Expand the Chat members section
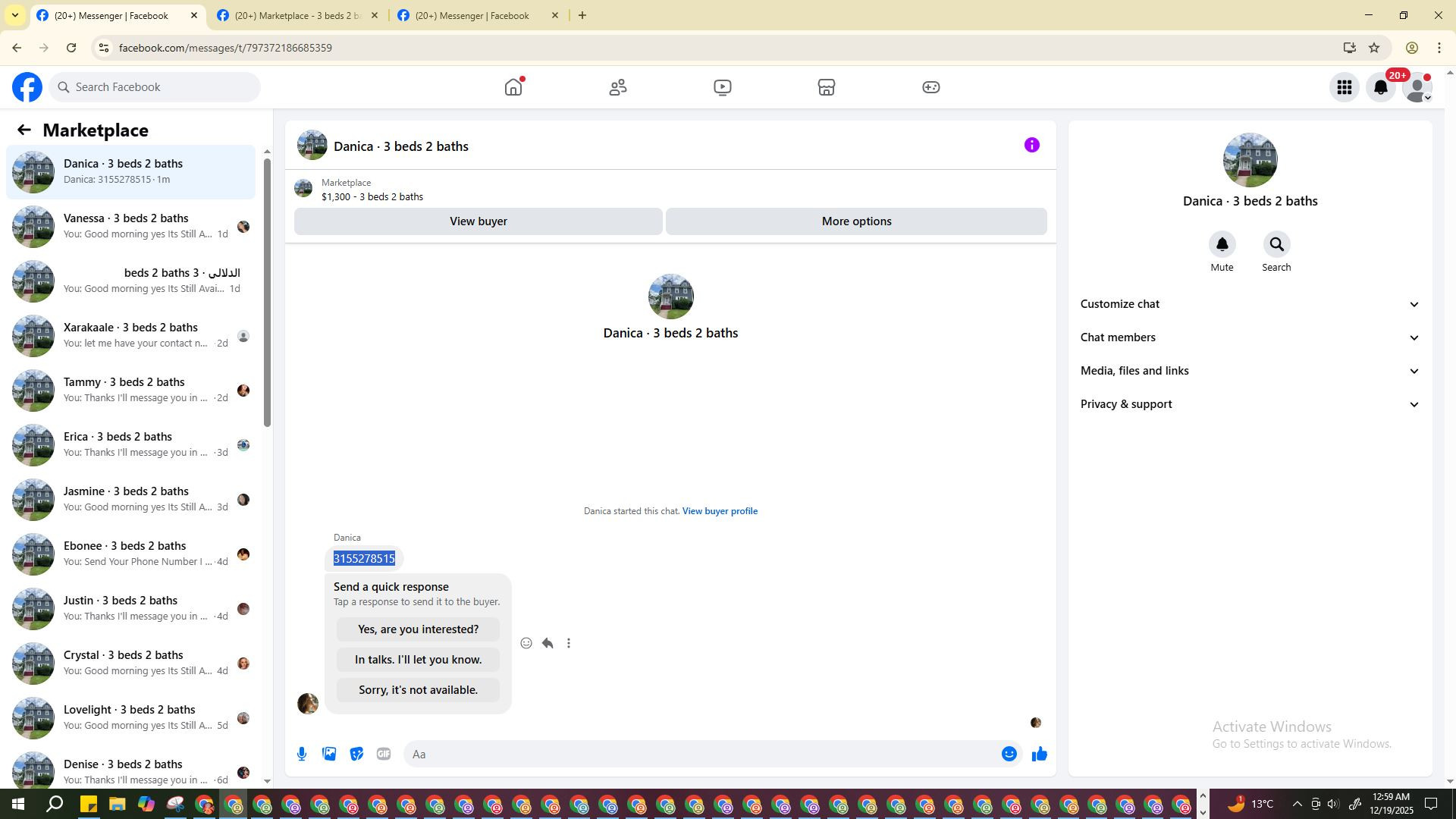Screen dimensions: 1456x819 (1249, 337)
